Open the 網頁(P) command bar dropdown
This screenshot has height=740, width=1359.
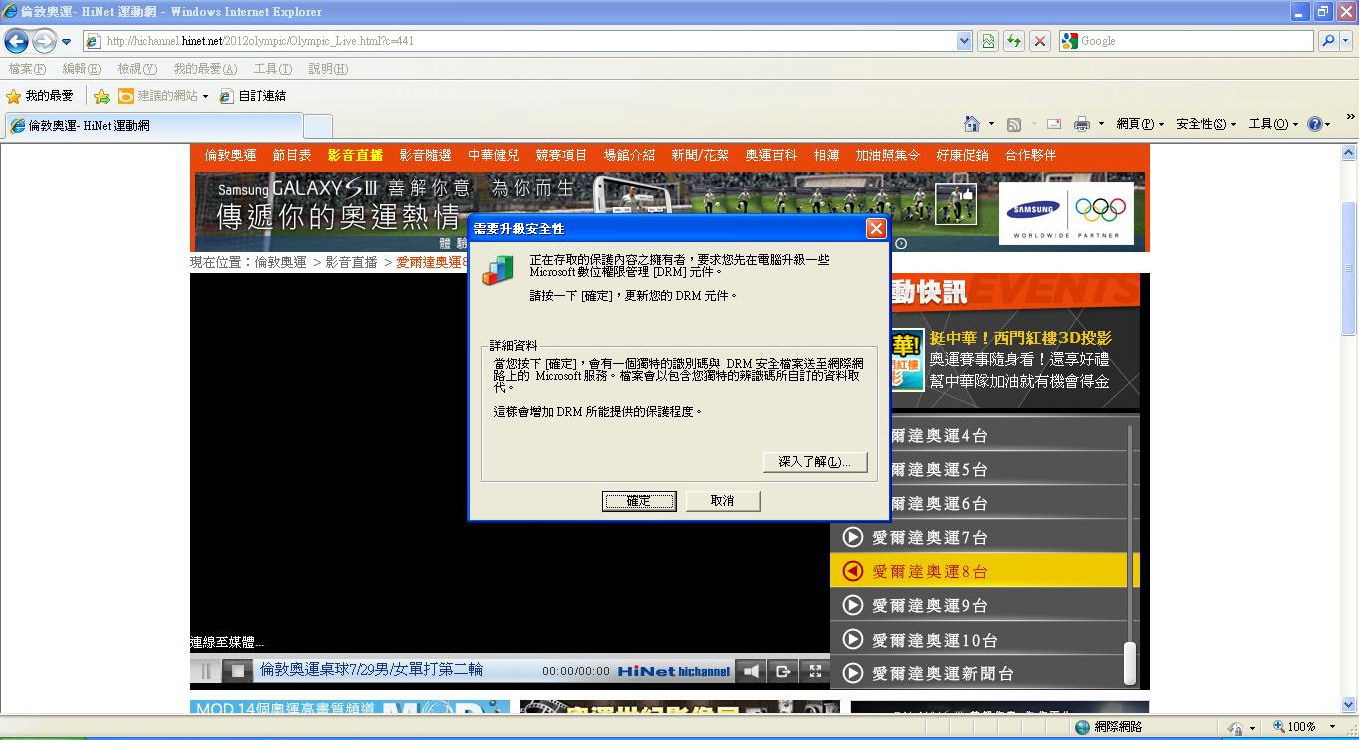1140,124
